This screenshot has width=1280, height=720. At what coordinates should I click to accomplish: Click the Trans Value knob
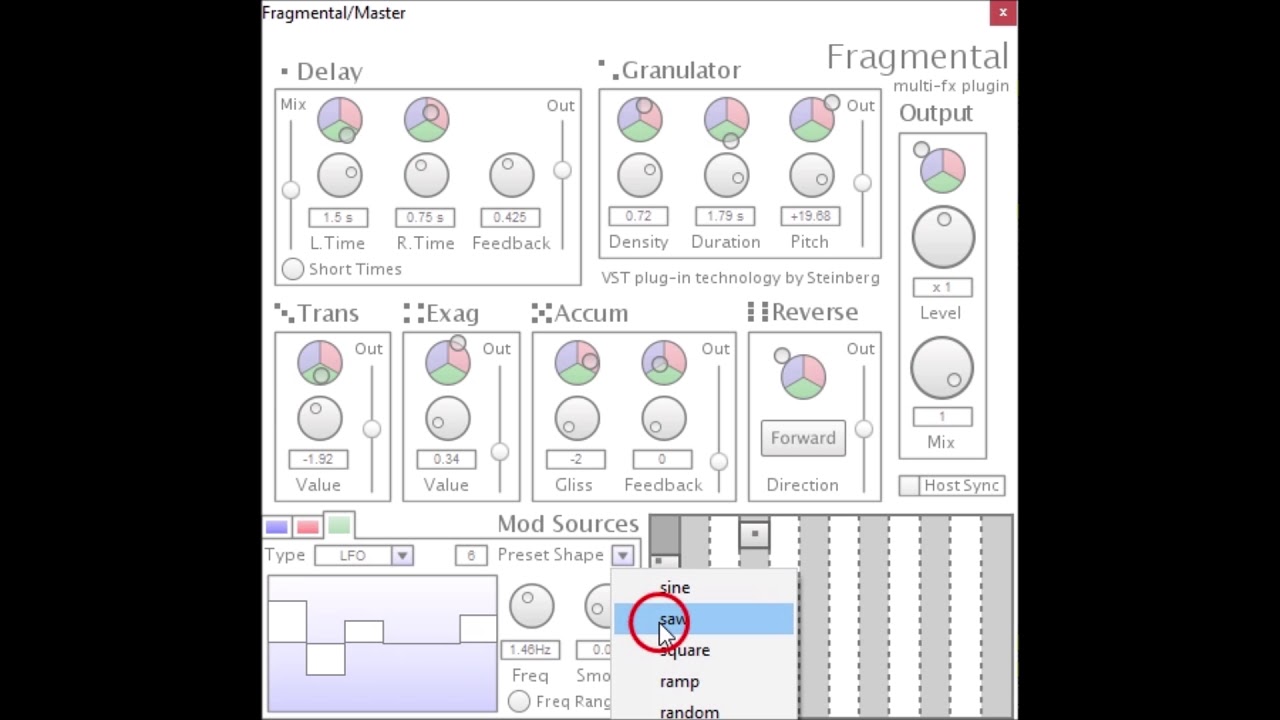coord(320,418)
